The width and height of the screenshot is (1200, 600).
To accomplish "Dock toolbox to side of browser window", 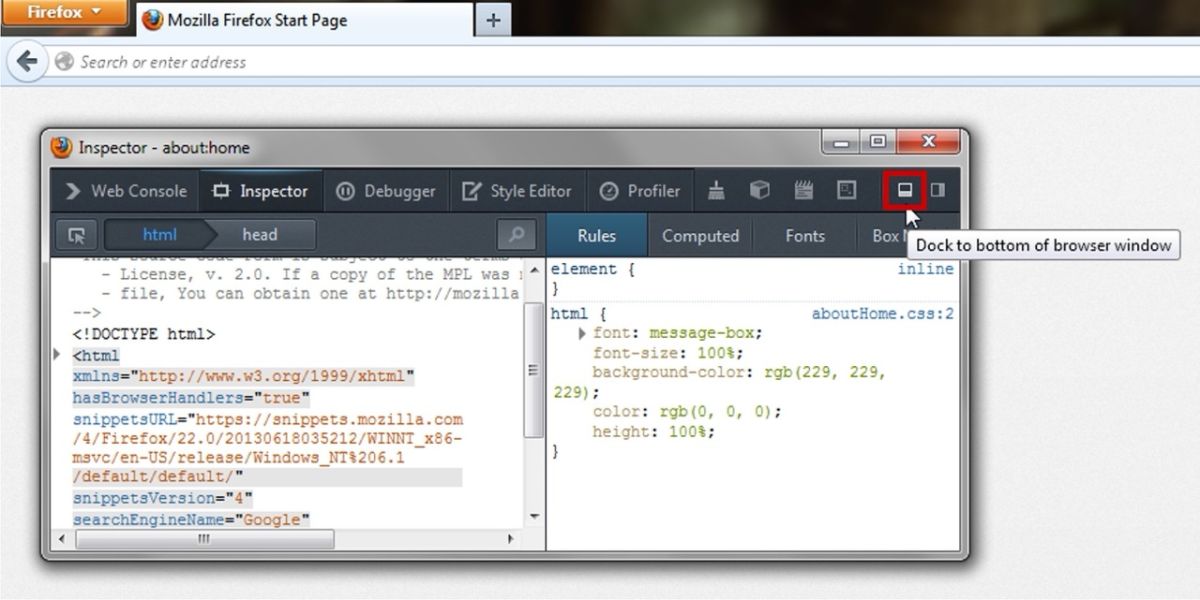I will click(x=938, y=190).
